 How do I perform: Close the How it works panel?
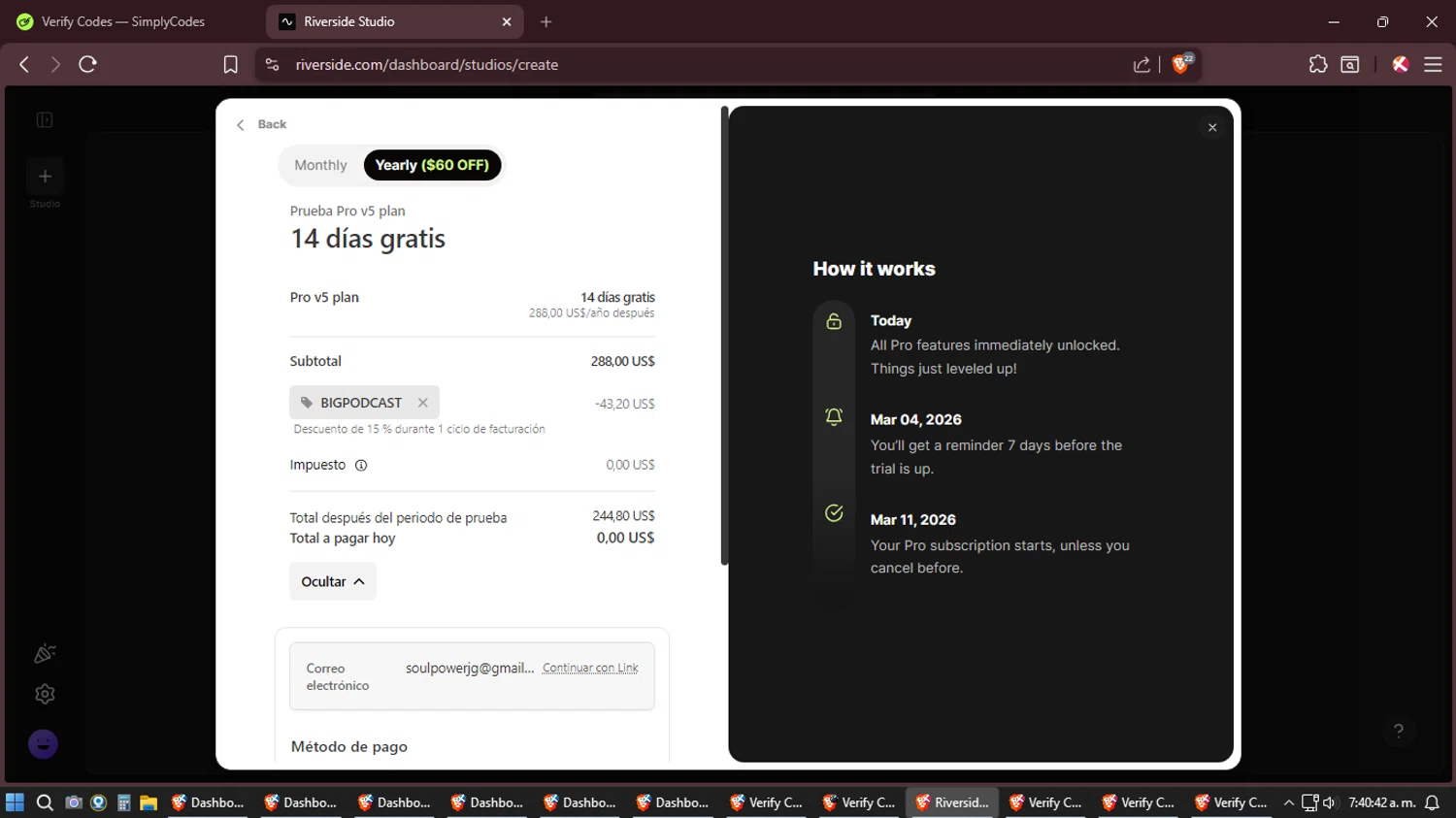click(1212, 127)
